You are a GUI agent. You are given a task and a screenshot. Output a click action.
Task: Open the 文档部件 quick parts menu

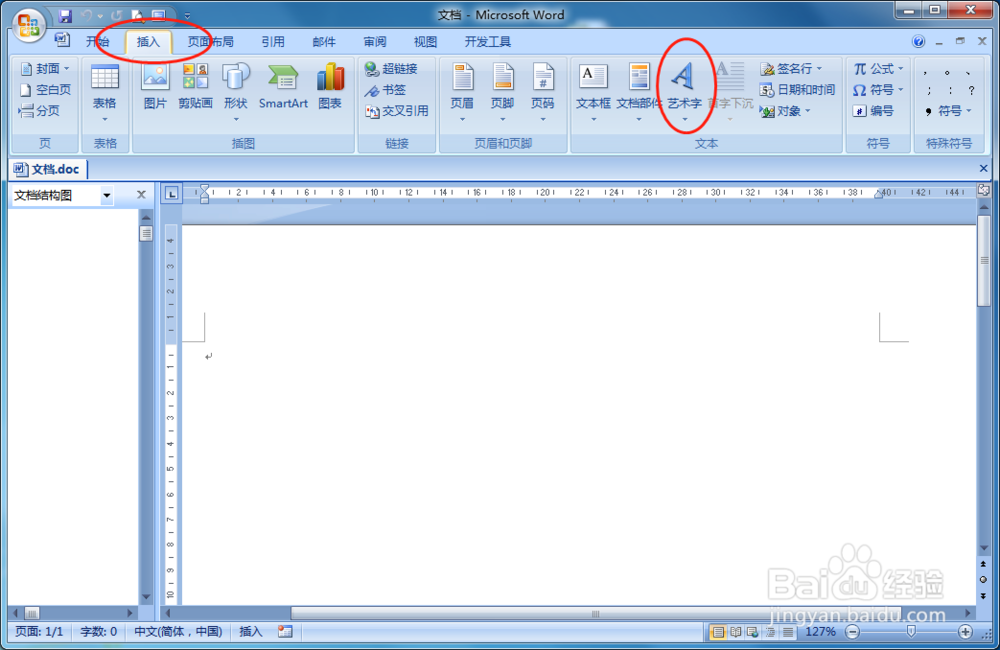pyautogui.click(x=638, y=93)
